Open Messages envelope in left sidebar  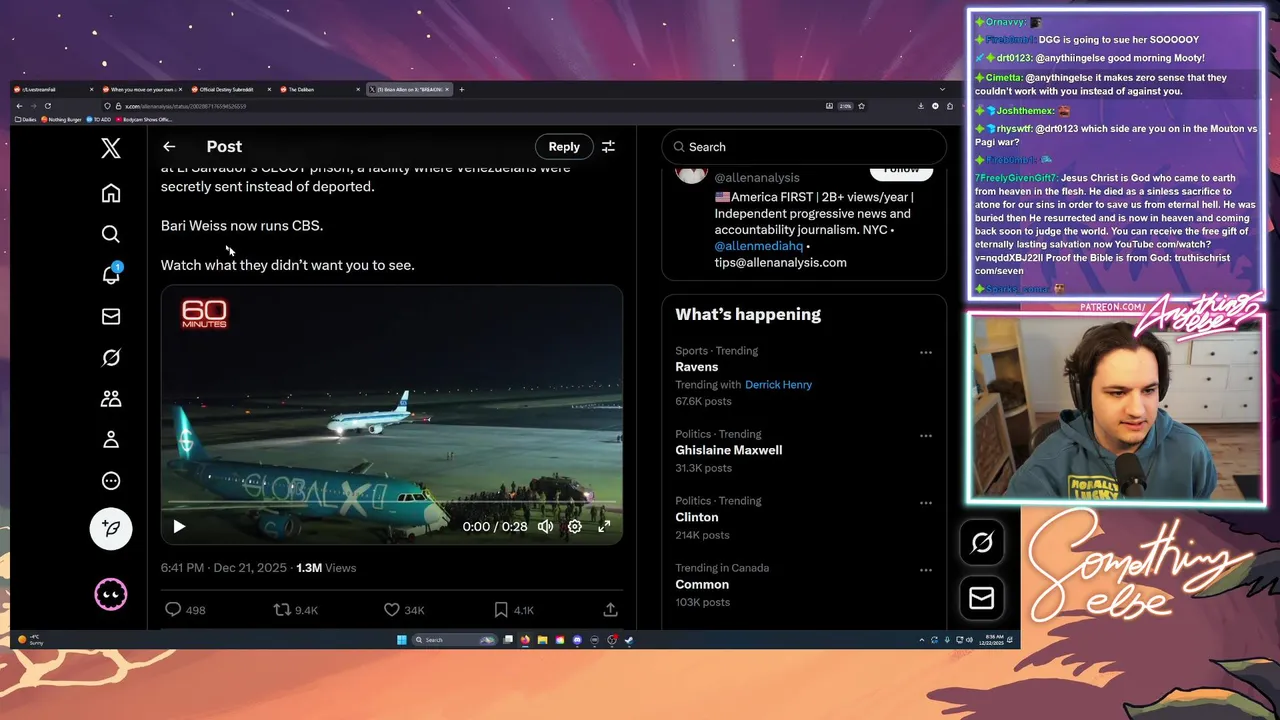pos(111,316)
